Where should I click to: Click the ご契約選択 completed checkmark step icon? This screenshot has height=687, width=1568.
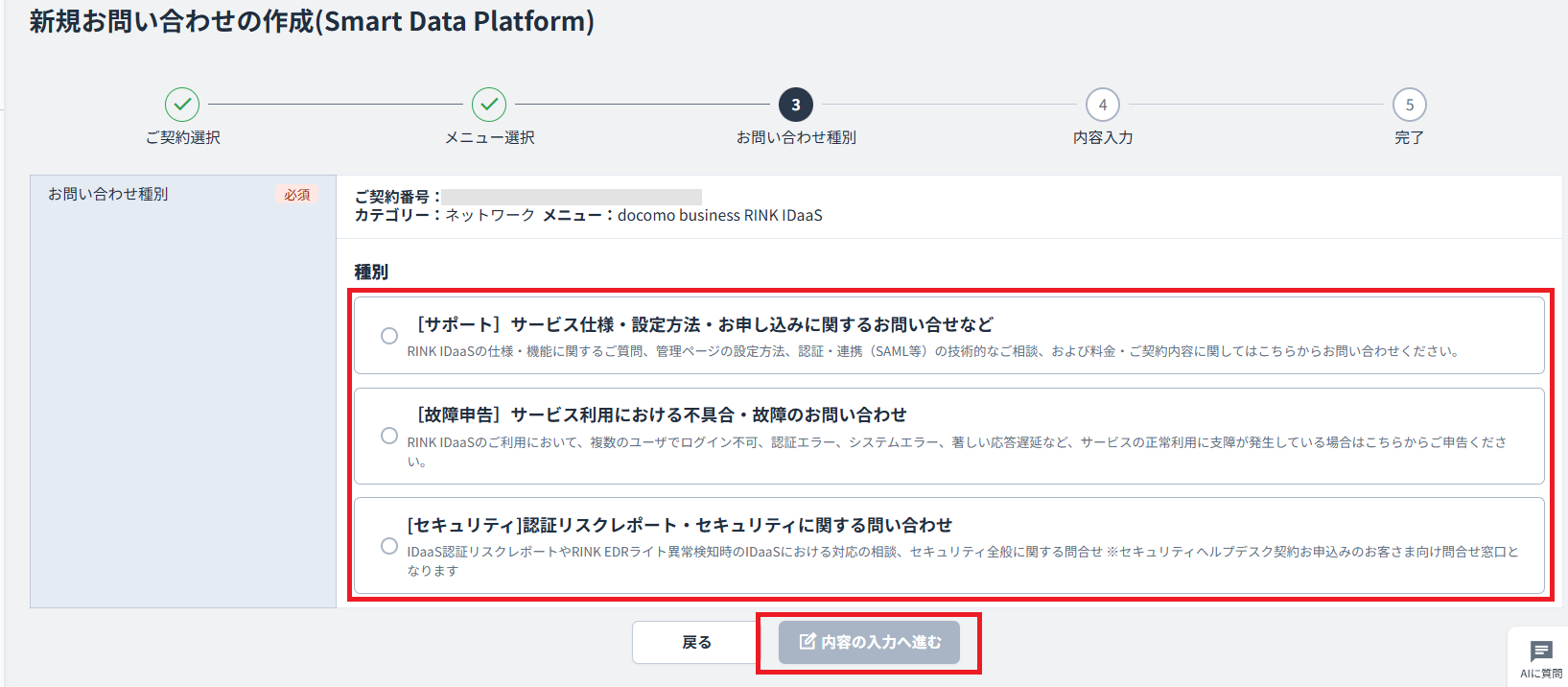click(x=182, y=105)
